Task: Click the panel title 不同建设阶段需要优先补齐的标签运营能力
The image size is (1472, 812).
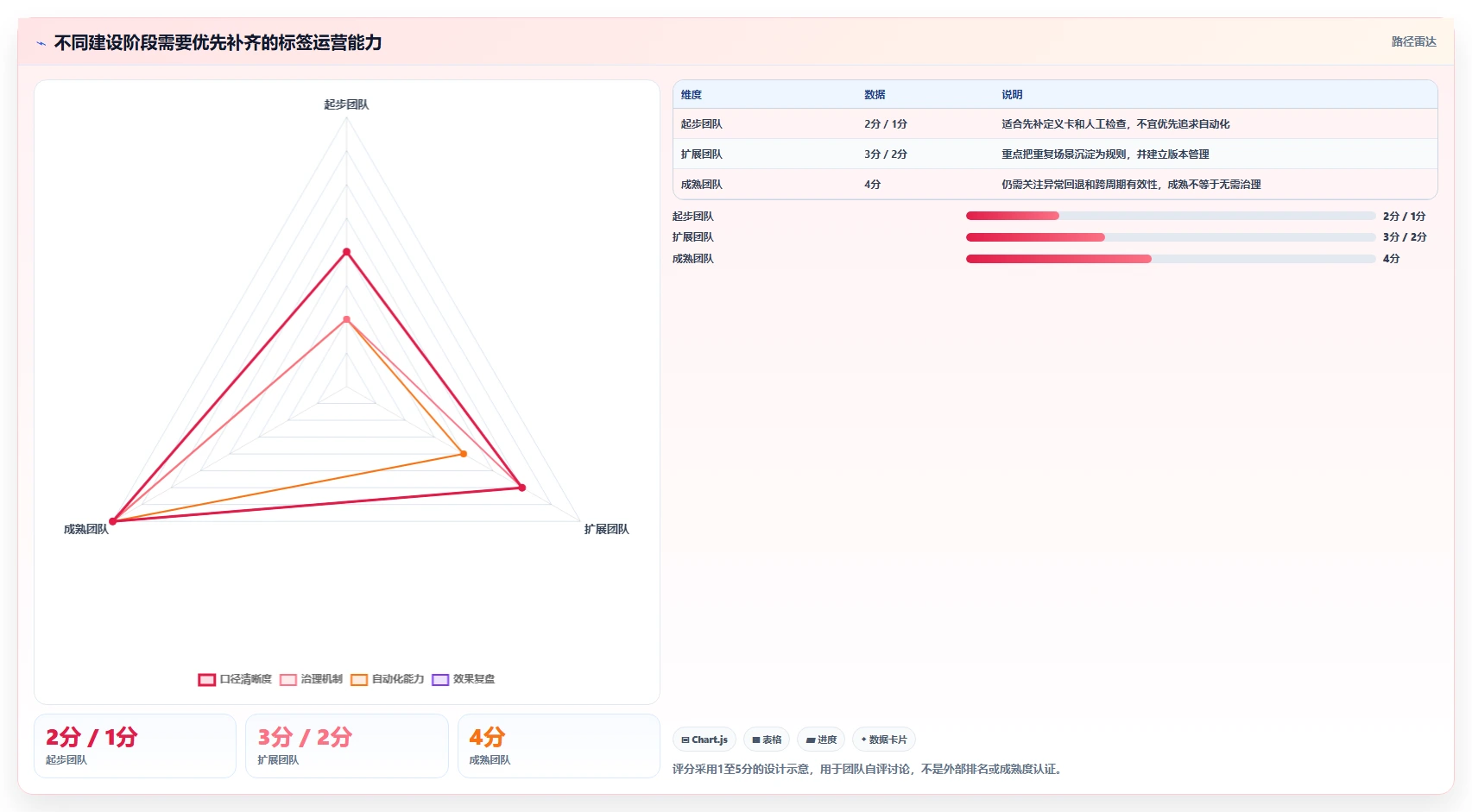Action: [x=218, y=42]
